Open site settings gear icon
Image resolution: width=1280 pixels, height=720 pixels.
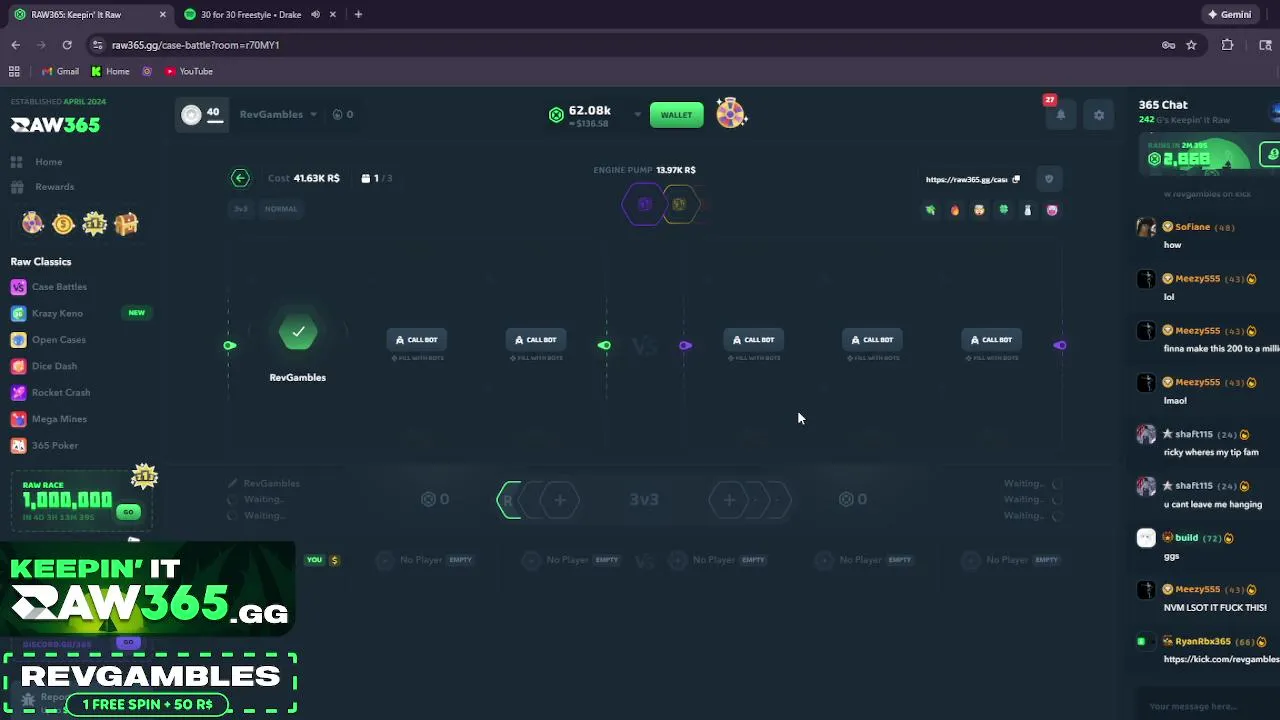coord(1099,115)
